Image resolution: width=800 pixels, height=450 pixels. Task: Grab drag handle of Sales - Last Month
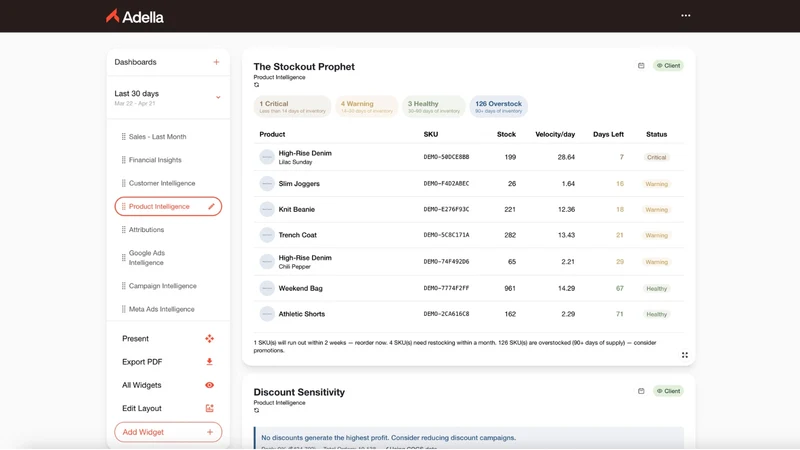(x=123, y=137)
